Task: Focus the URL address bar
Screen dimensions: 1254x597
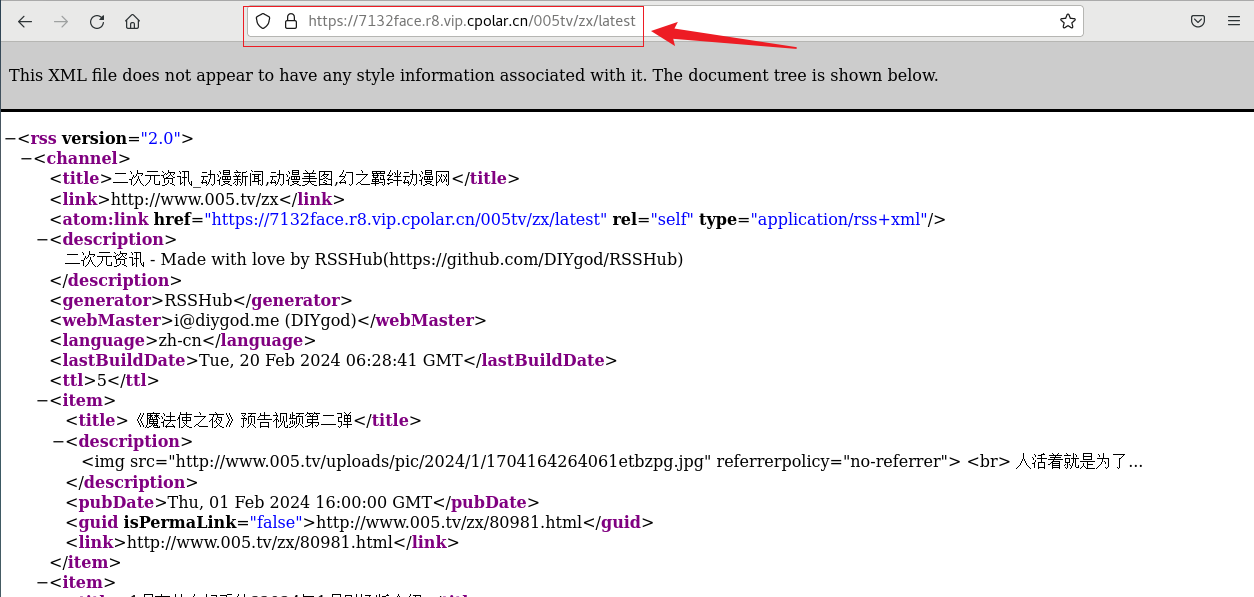Action: pyautogui.click(x=665, y=21)
